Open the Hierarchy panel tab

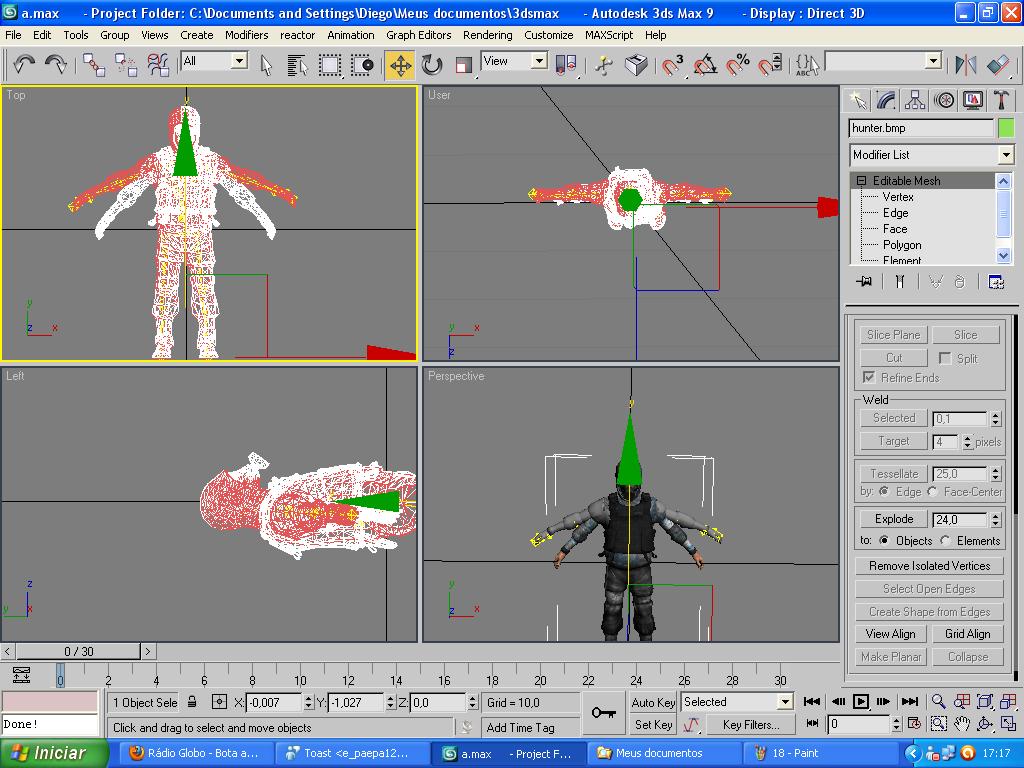coord(914,100)
